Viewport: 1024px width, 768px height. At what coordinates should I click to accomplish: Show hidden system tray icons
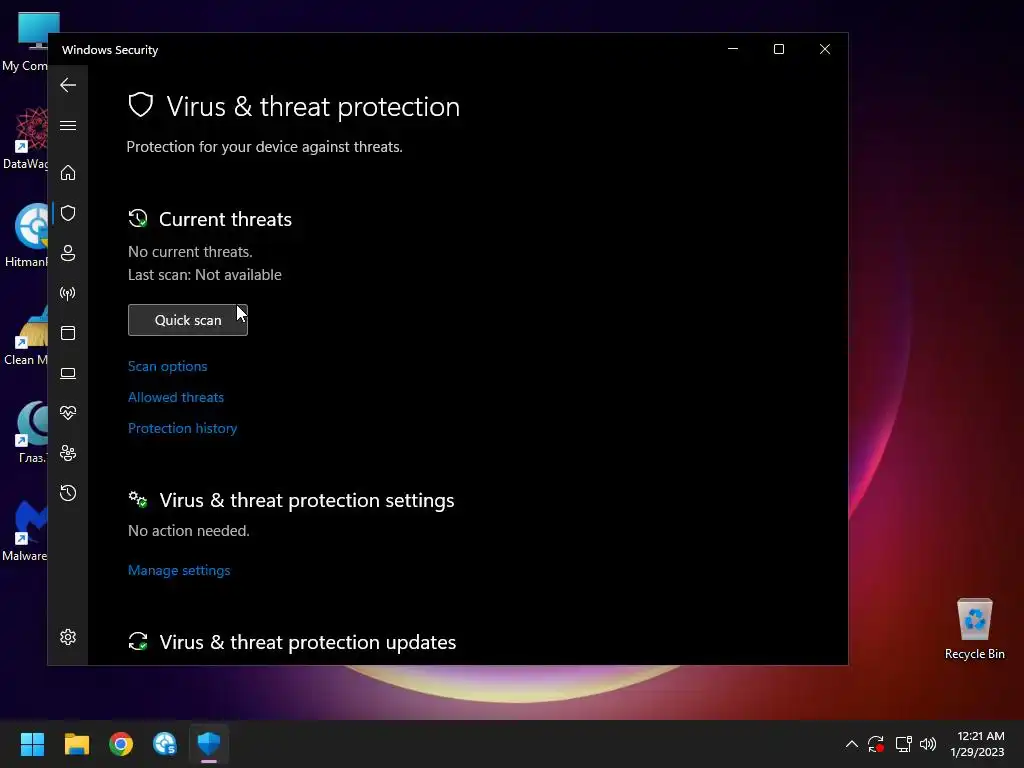852,744
